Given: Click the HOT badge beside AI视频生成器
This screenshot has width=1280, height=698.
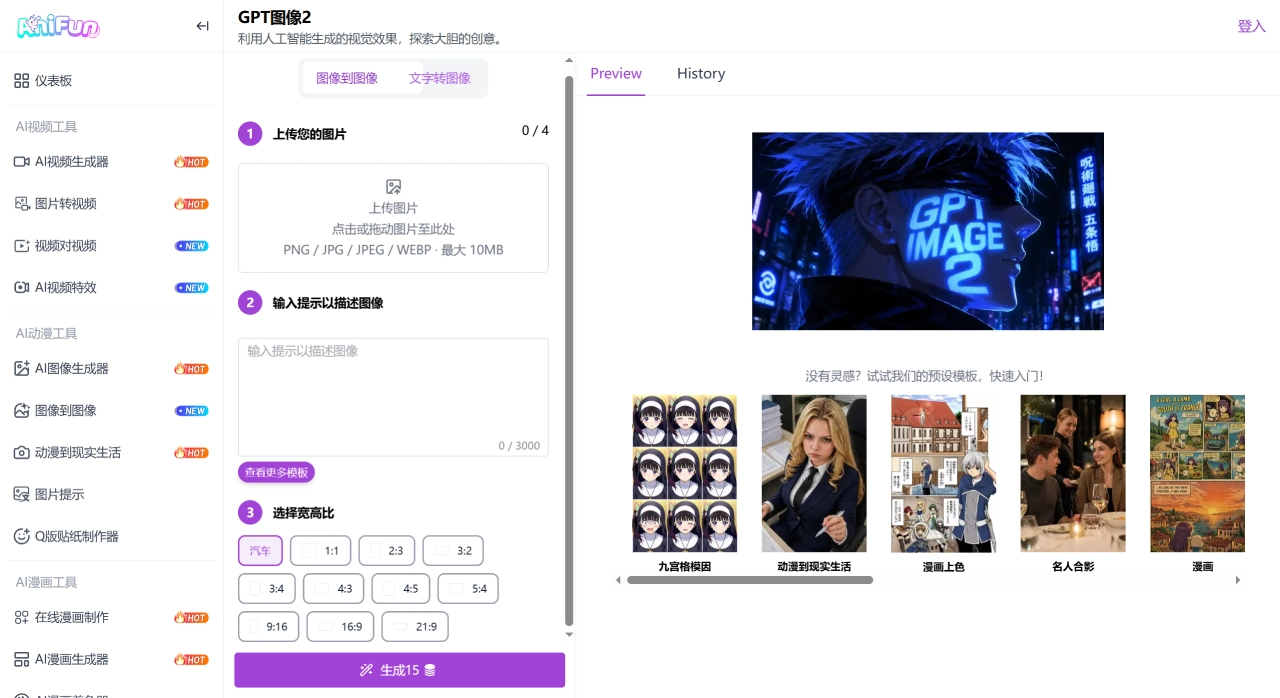Looking at the screenshot, I should (x=191, y=162).
